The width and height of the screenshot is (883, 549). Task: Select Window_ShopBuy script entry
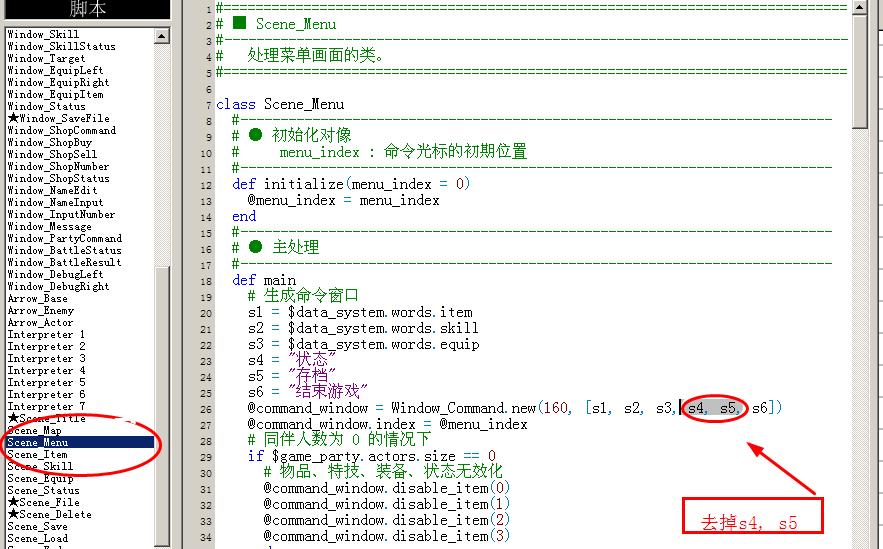[x=50, y=142]
